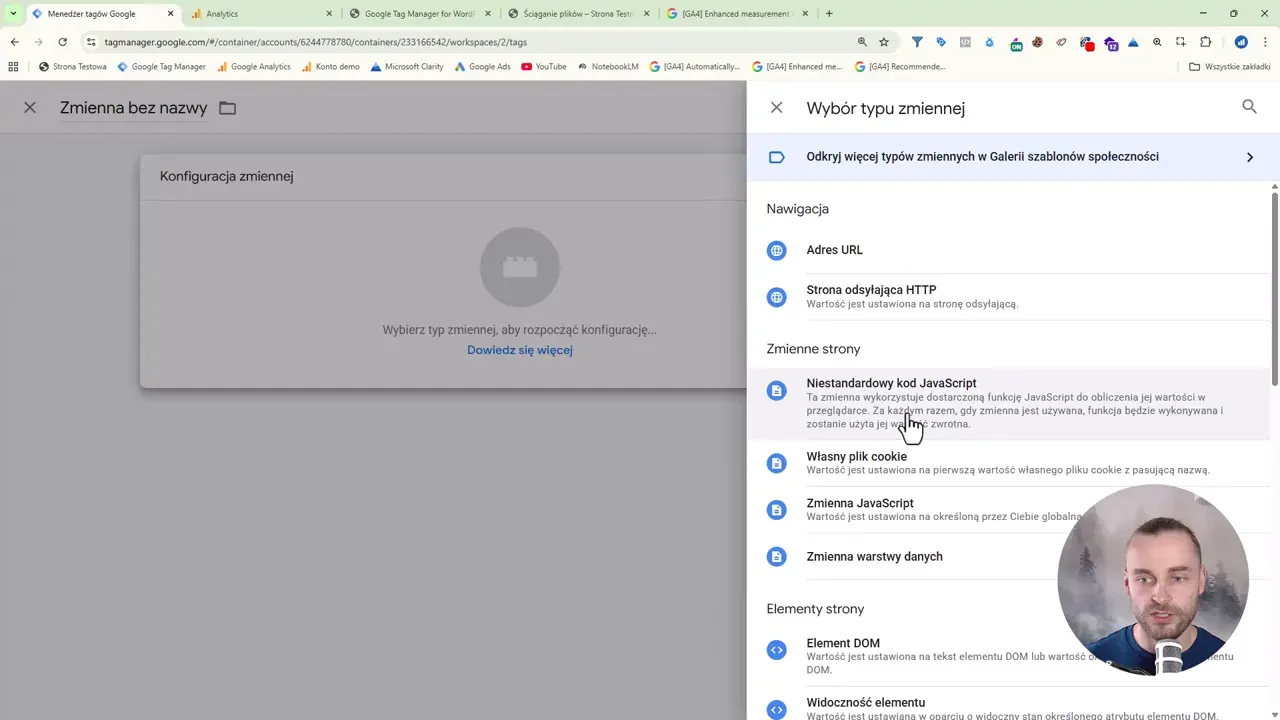Search variable types with magnifier icon
This screenshot has width=1280, height=720.
[x=1249, y=106]
